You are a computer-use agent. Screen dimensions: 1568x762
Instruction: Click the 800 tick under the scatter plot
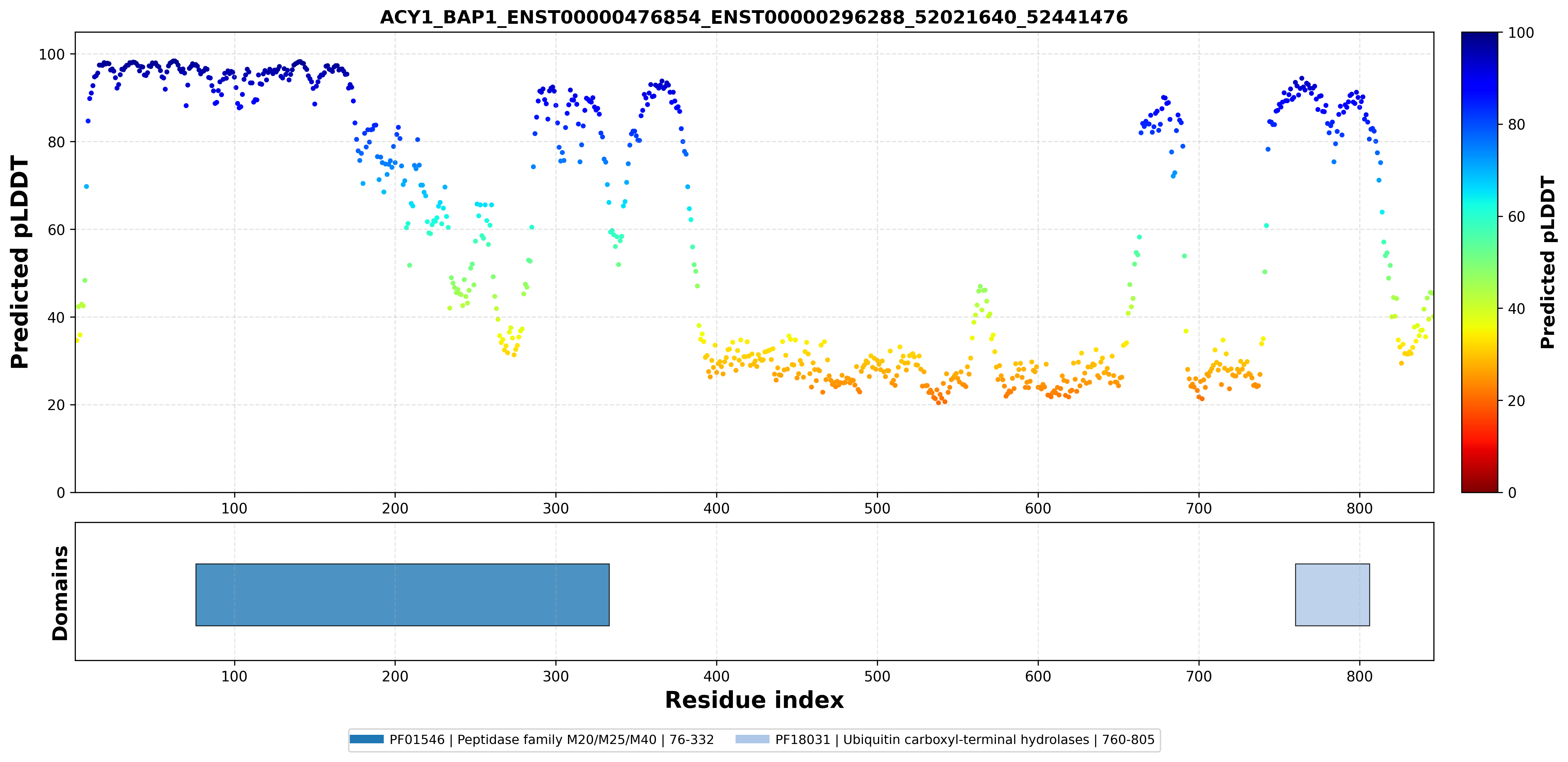[x=1359, y=509]
